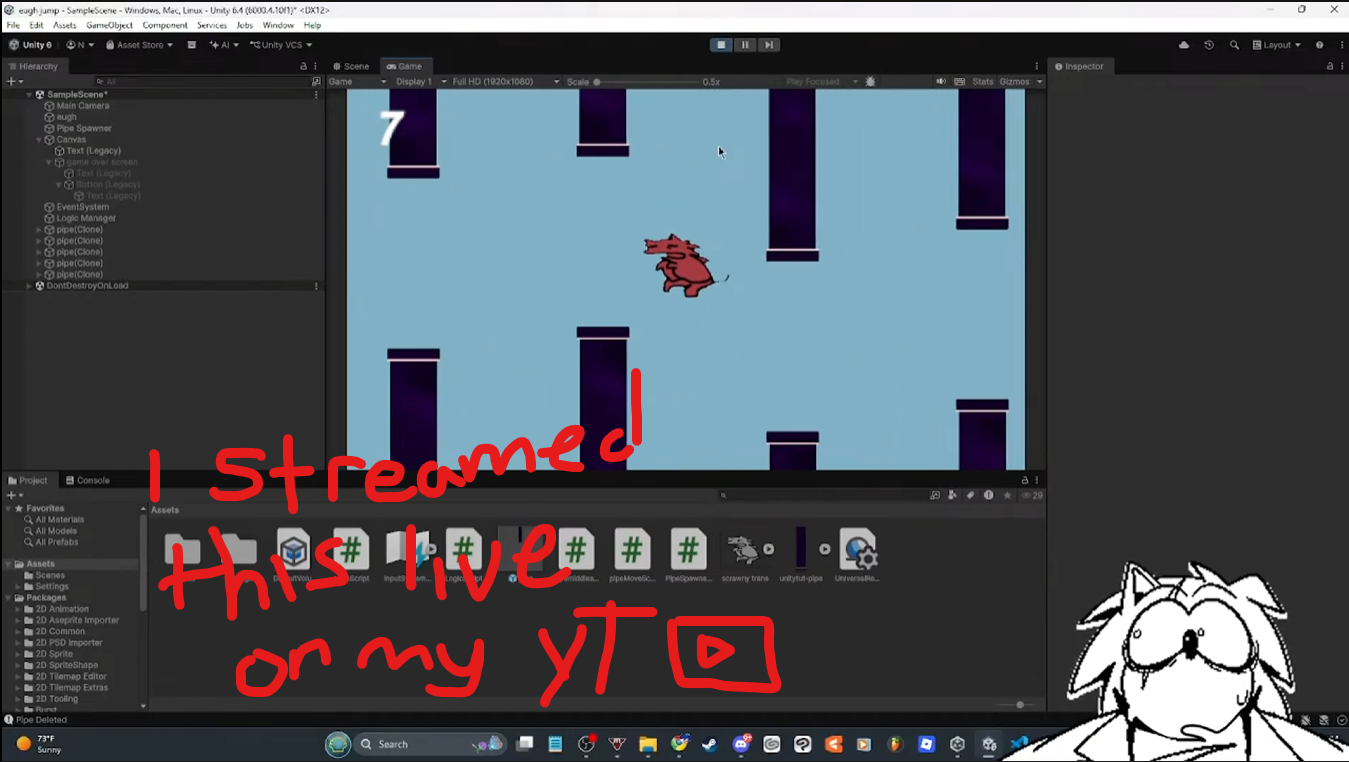Open the Full HD resolution dropdown

(506, 82)
